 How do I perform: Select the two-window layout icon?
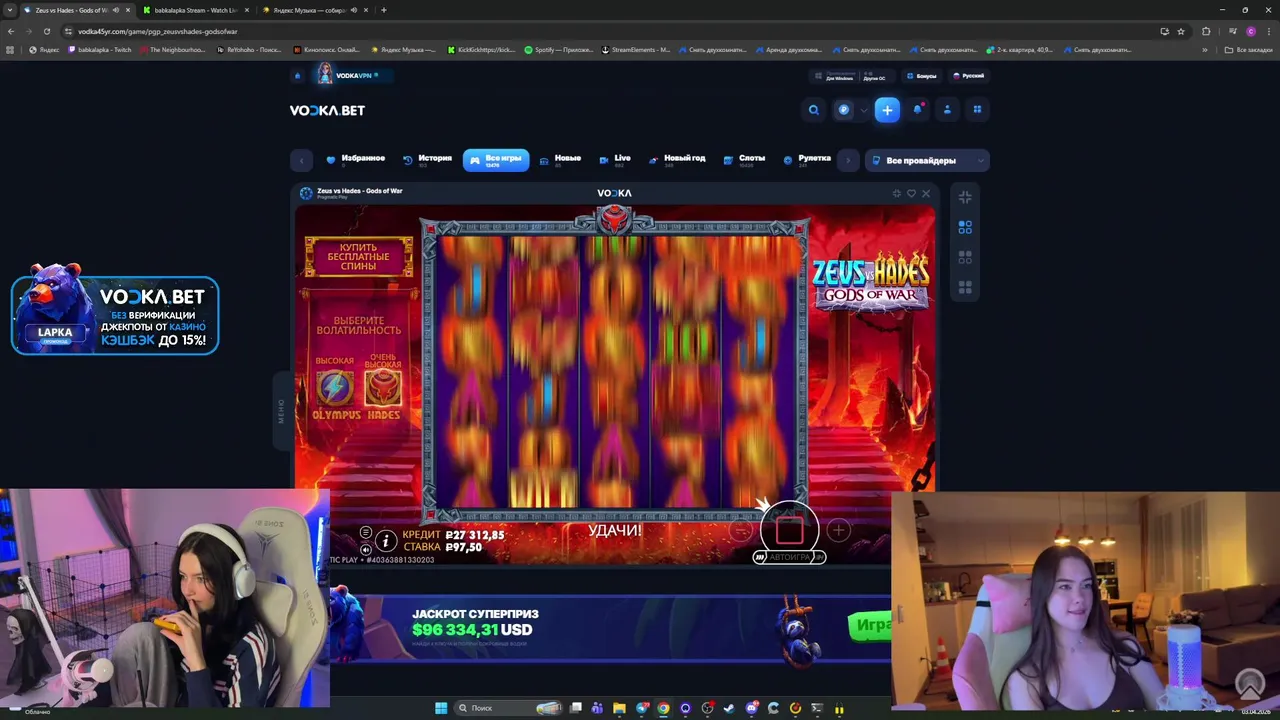(965, 257)
